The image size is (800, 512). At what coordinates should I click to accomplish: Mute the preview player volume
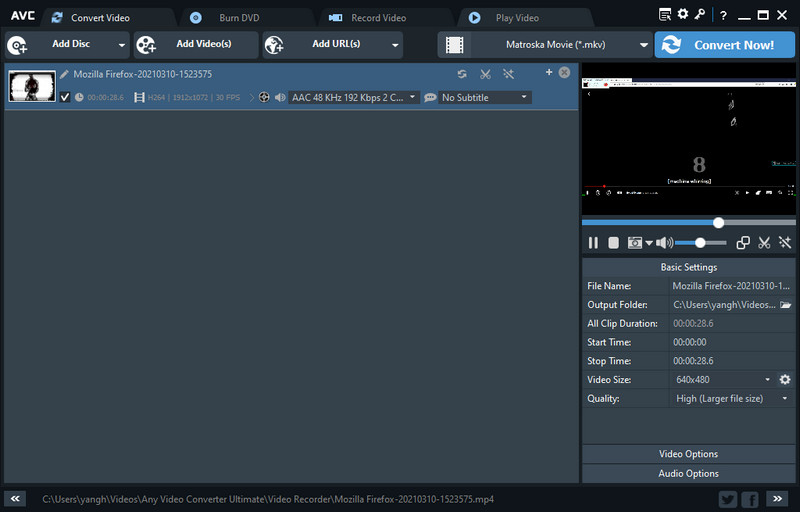664,243
